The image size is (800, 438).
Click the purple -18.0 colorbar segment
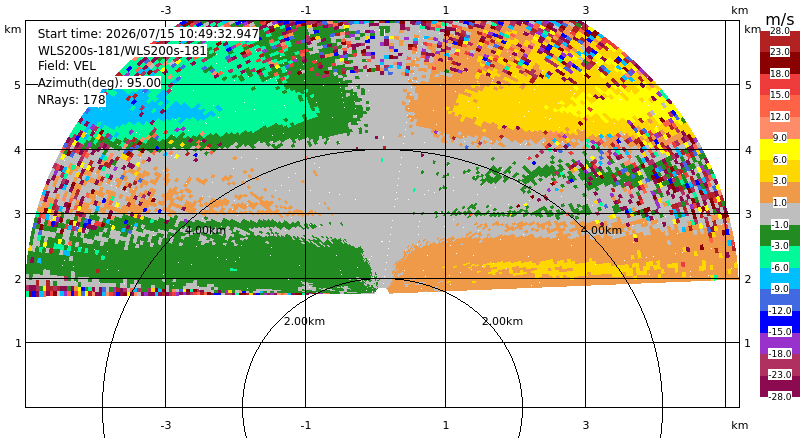point(780,344)
